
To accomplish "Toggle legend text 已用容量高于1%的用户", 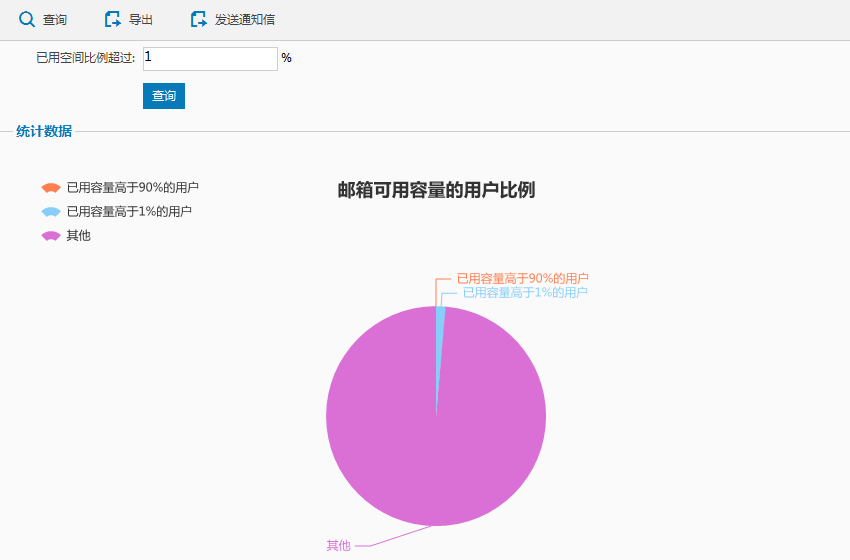I will click(x=129, y=212).
